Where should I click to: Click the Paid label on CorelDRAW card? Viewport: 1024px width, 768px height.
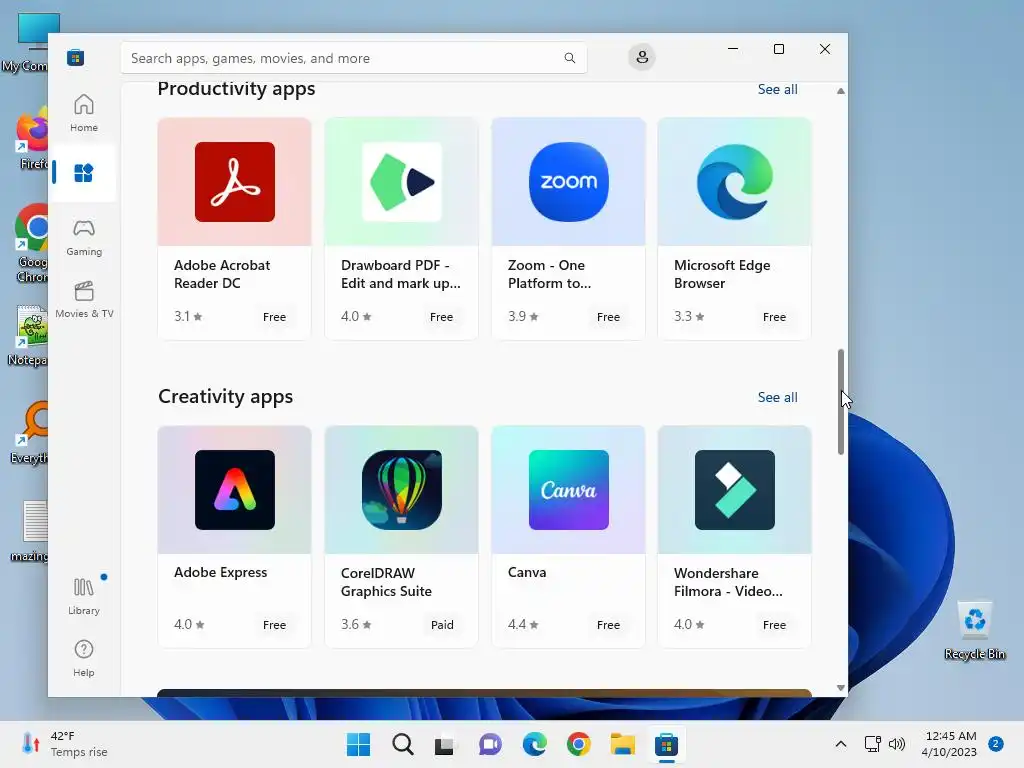pyautogui.click(x=442, y=625)
